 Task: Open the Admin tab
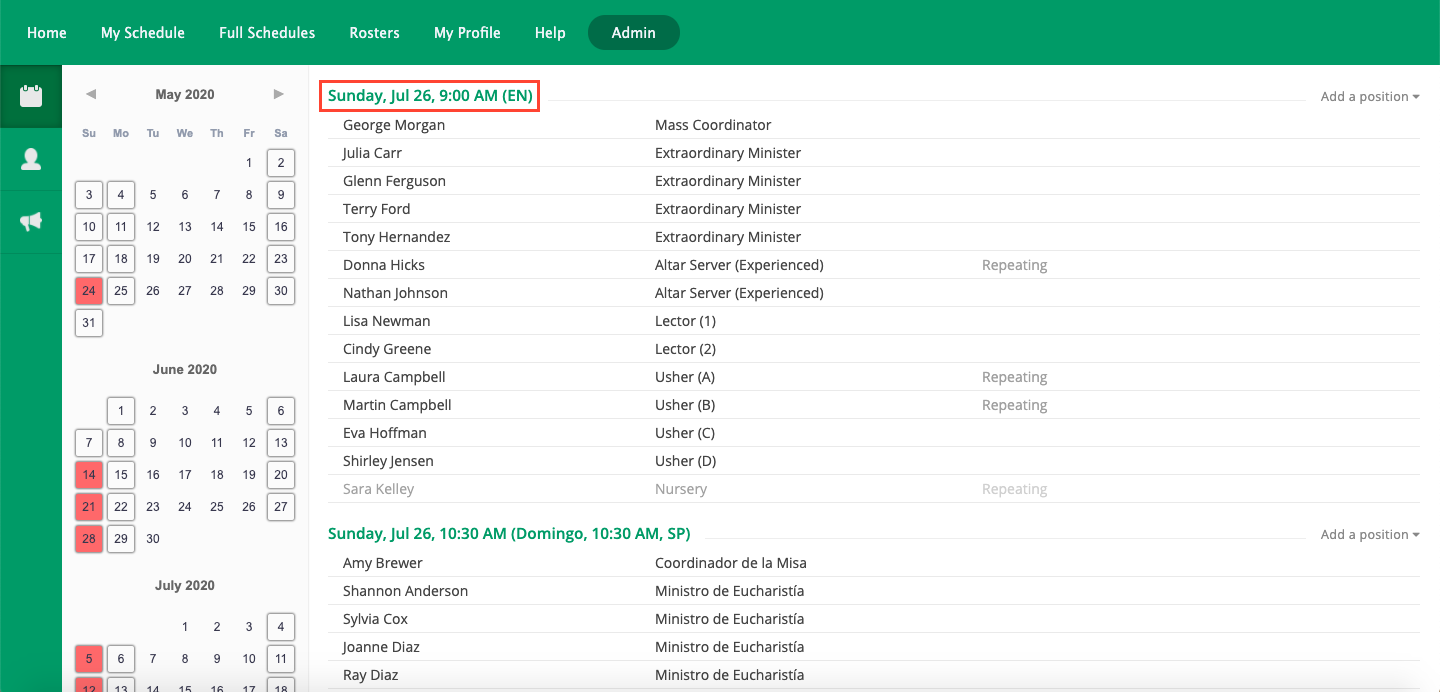point(633,33)
